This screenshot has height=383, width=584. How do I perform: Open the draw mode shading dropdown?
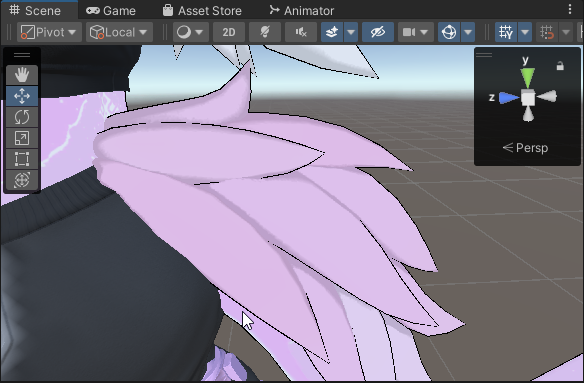click(190, 32)
